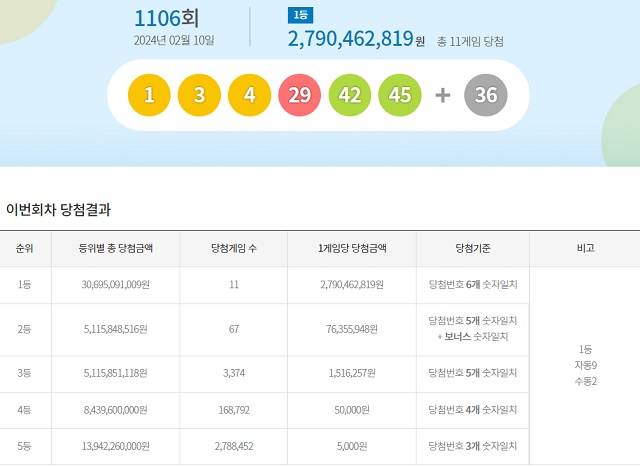Screen dimensions: 640x467
Task: Click the gray bonus ball number 36
Action: (486, 95)
